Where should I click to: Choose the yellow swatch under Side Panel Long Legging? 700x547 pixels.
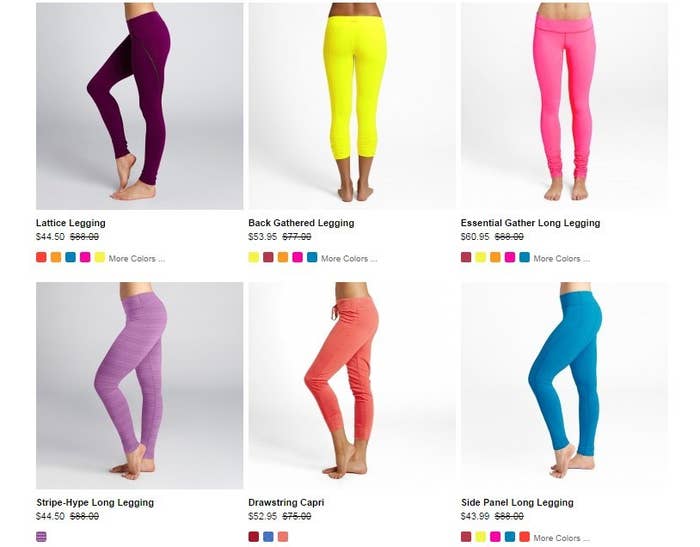pos(480,537)
